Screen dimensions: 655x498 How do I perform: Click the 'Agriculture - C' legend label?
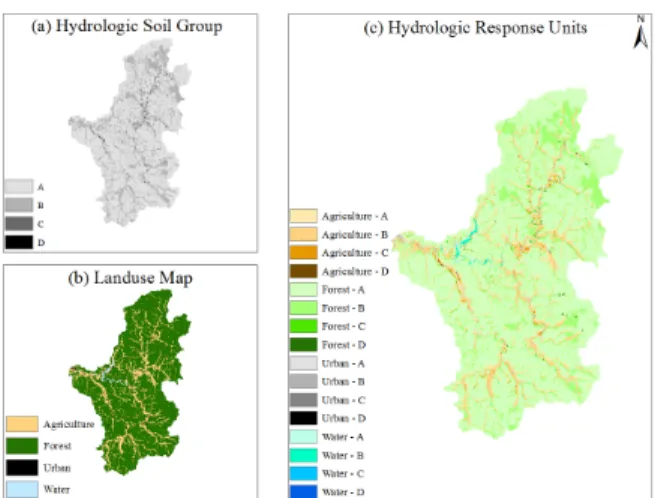(355, 253)
